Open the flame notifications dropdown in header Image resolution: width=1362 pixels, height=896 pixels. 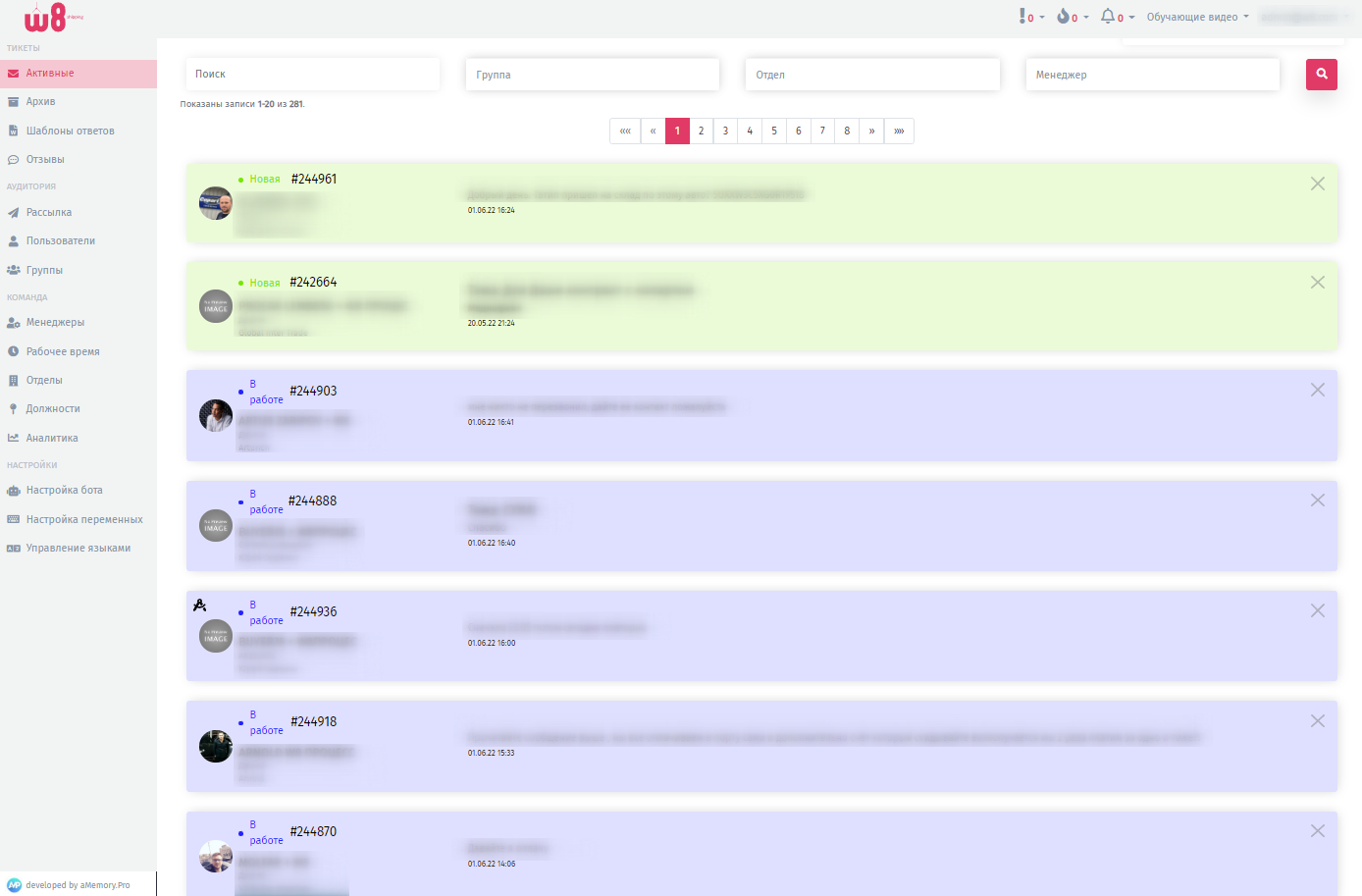[1073, 17]
